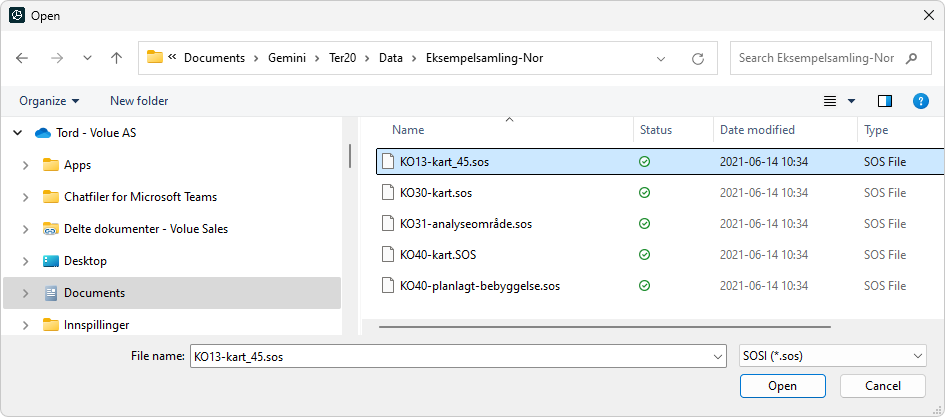Click the folder icon in address bar
945x417 pixels.
click(155, 57)
